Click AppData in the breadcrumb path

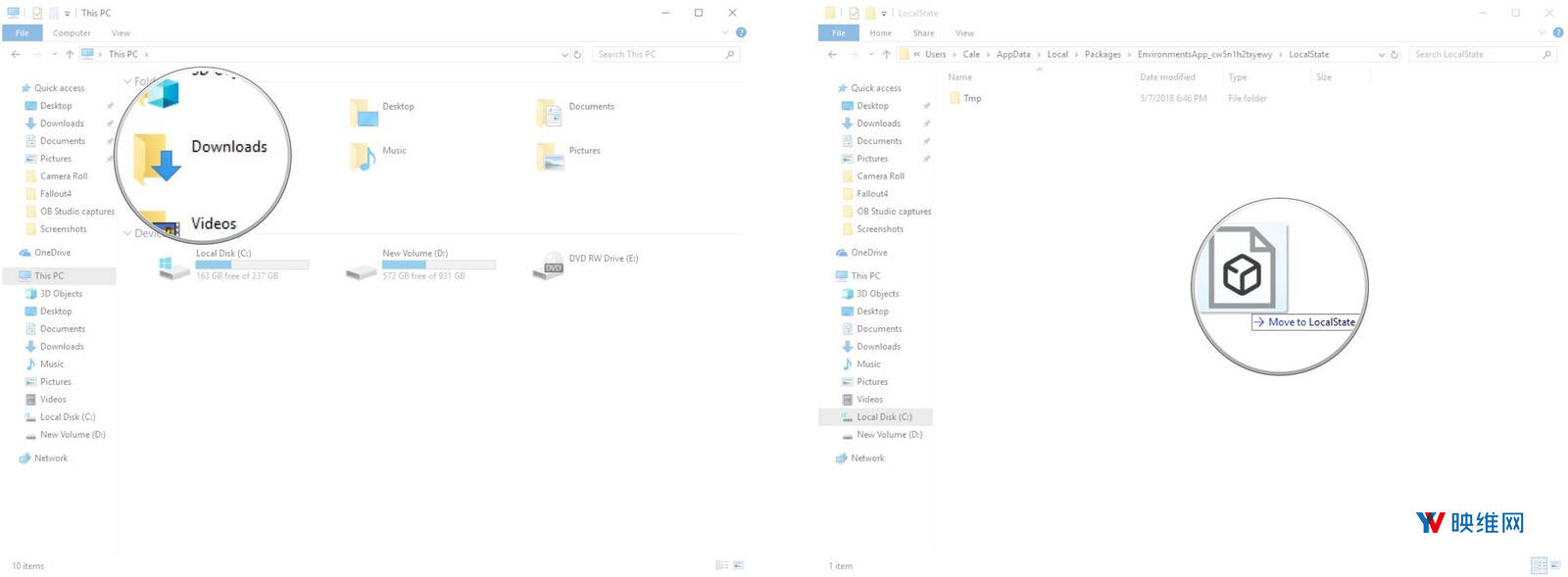1012,55
